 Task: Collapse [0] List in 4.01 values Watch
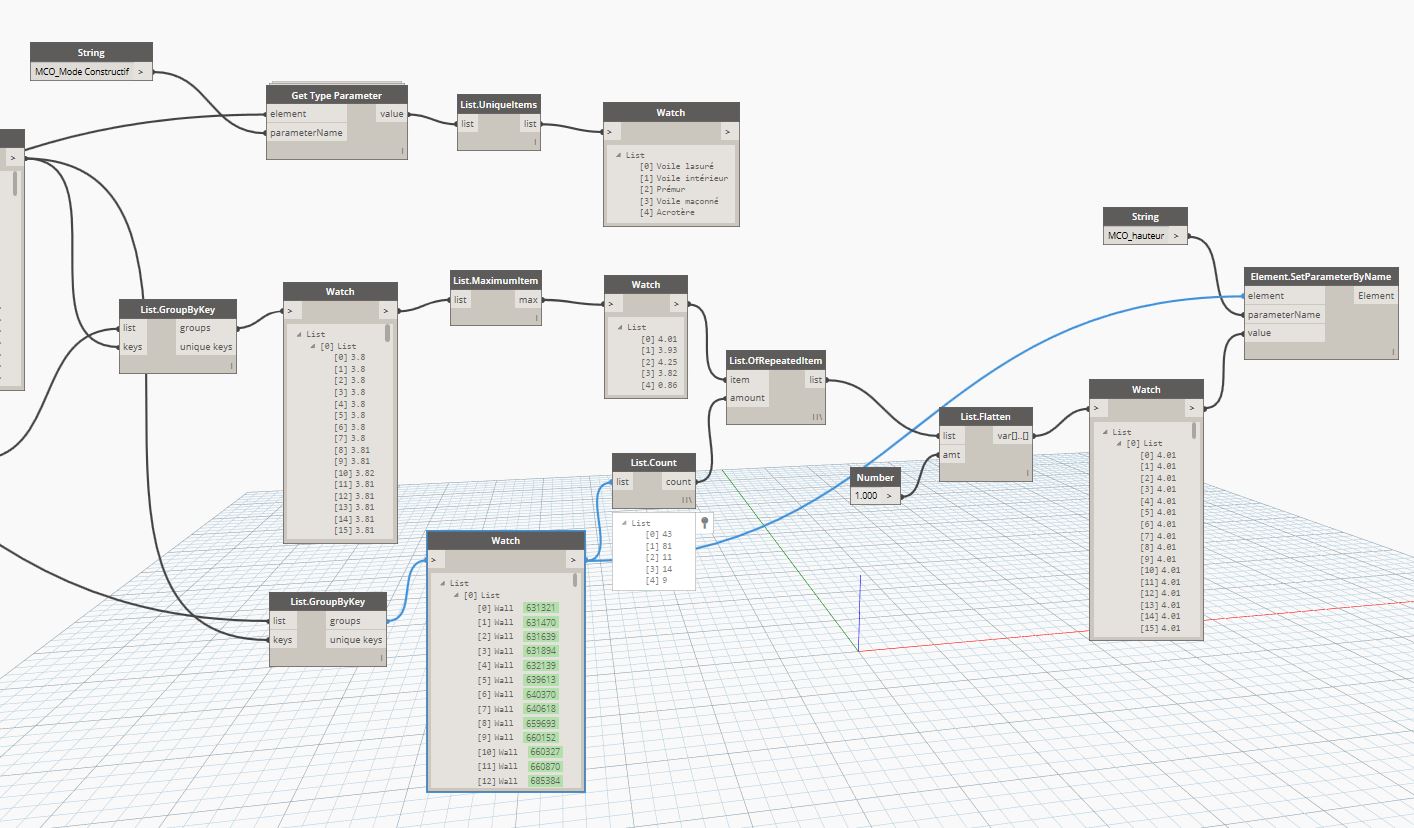(1119, 443)
